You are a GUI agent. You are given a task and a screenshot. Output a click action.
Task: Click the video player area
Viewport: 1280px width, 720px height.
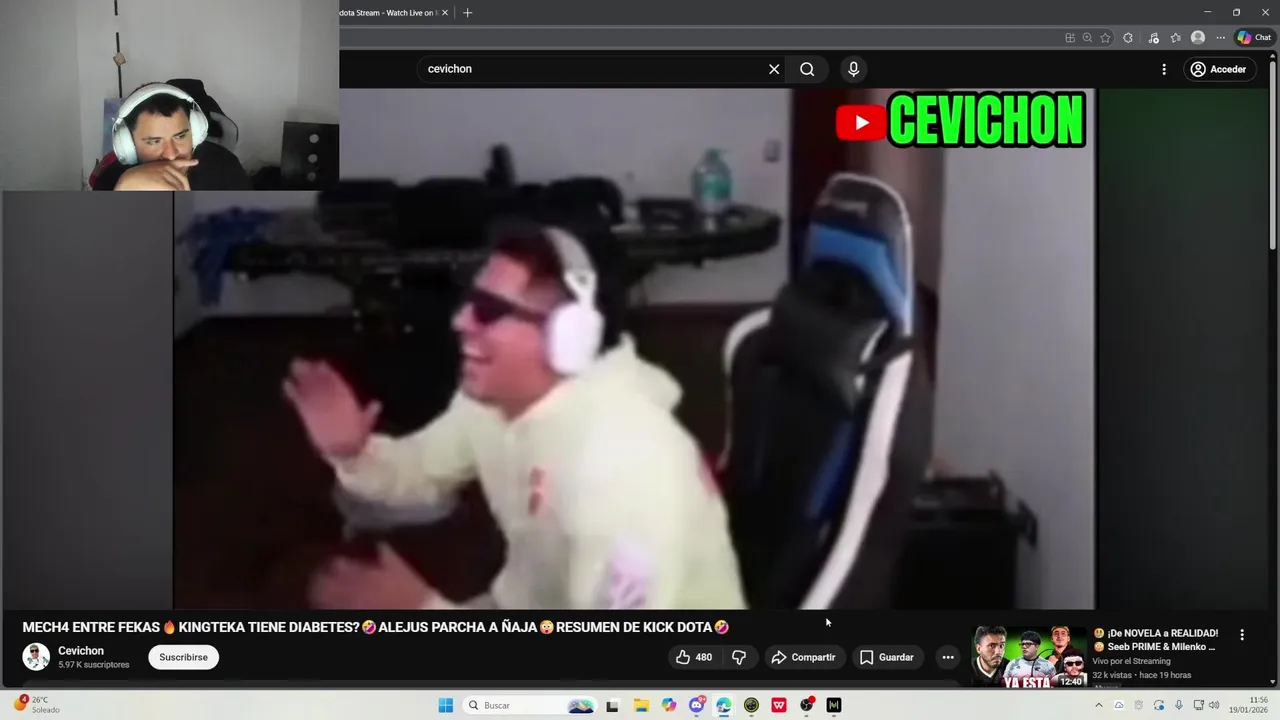point(634,349)
